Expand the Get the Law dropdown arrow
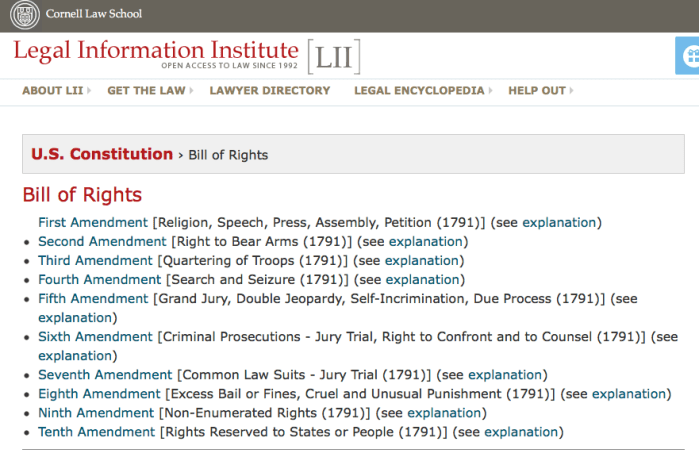This screenshot has height=457, width=699. pyautogui.click(x=191, y=91)
